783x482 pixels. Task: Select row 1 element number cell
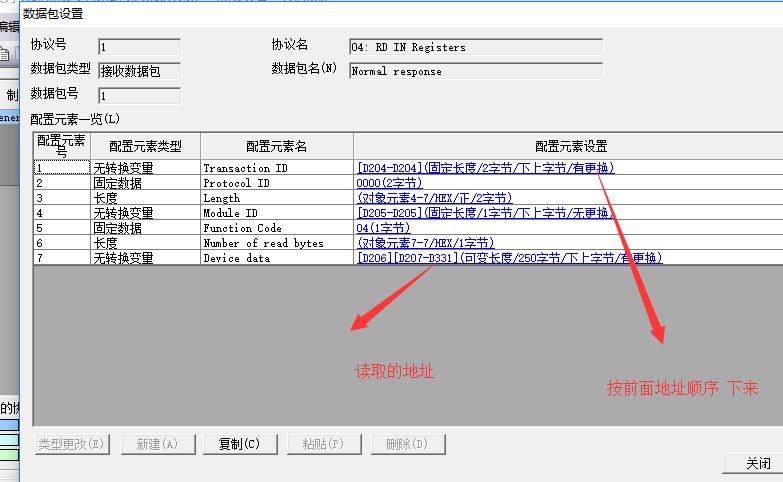pos(62,167)
